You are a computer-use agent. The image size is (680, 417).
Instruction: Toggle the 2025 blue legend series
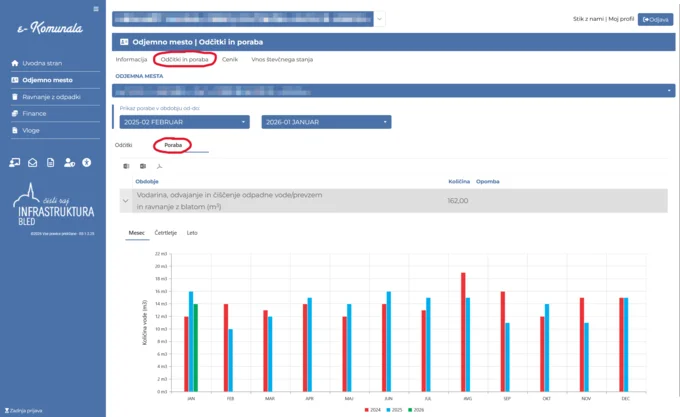(396, 410)
